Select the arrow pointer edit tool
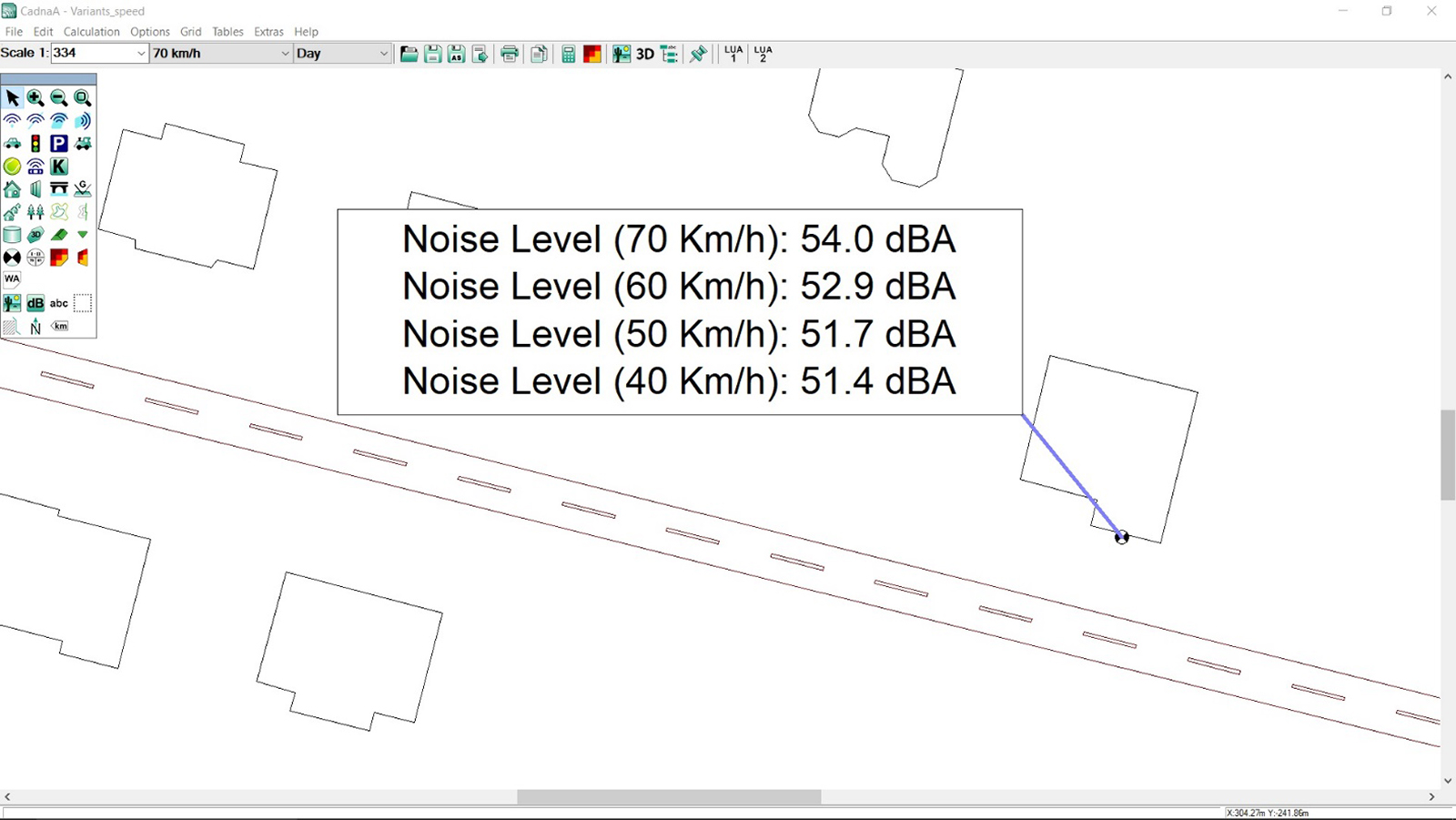Image resolution: width=1456 pixels, height=820 pixels. coord(13,98)
